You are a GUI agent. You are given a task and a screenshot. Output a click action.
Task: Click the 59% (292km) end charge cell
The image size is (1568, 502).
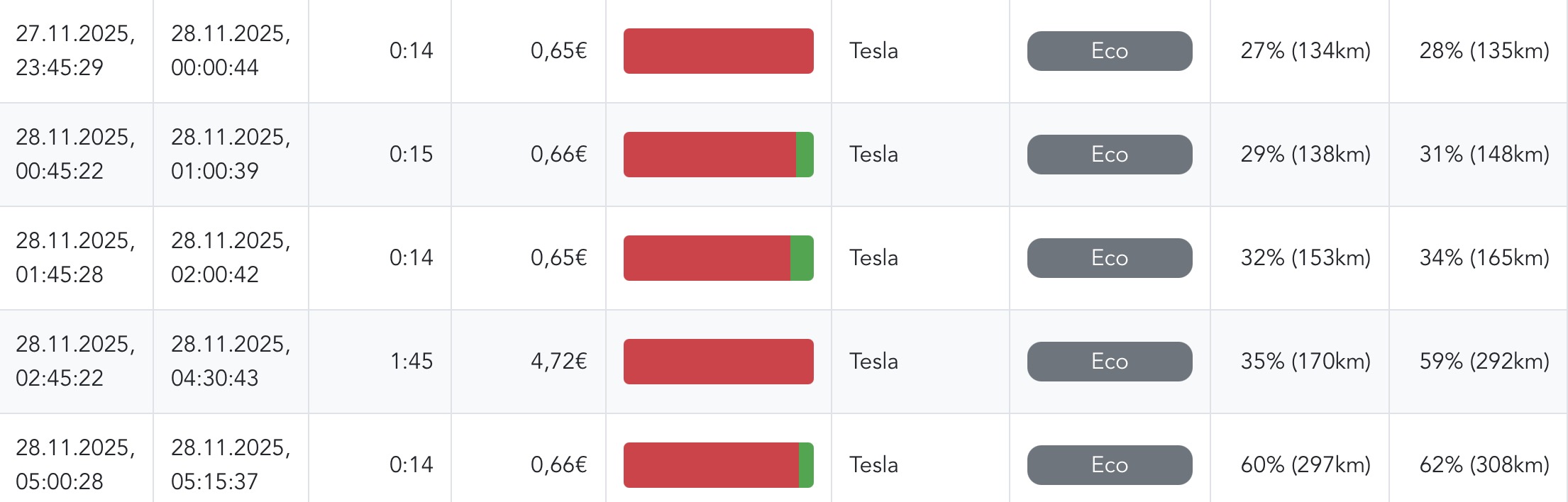click(x=1484, y=362)
